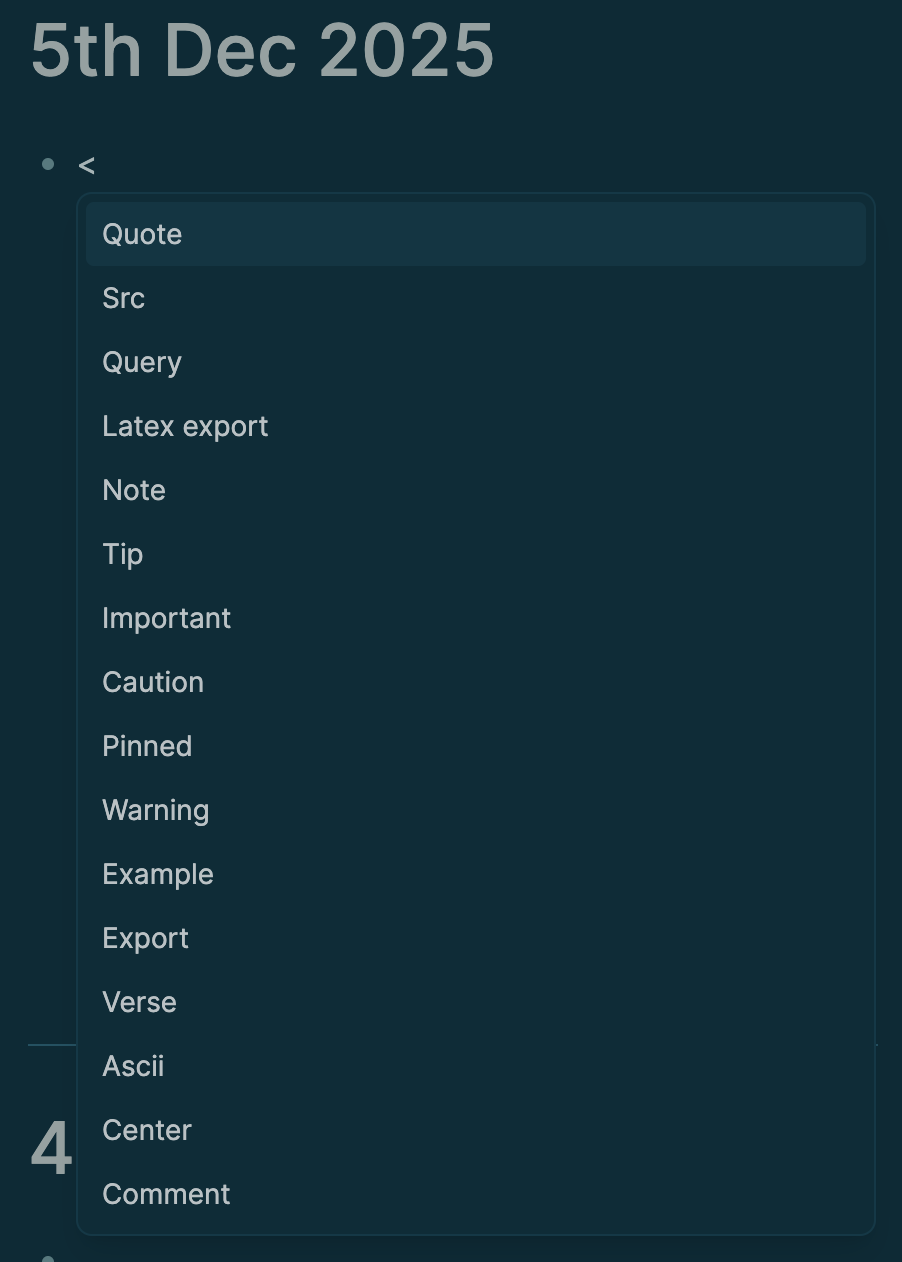The width and height of the screenshot is (902, 1262).
Task: Click the bullet beside the "<" block
Action: point(48,164)
